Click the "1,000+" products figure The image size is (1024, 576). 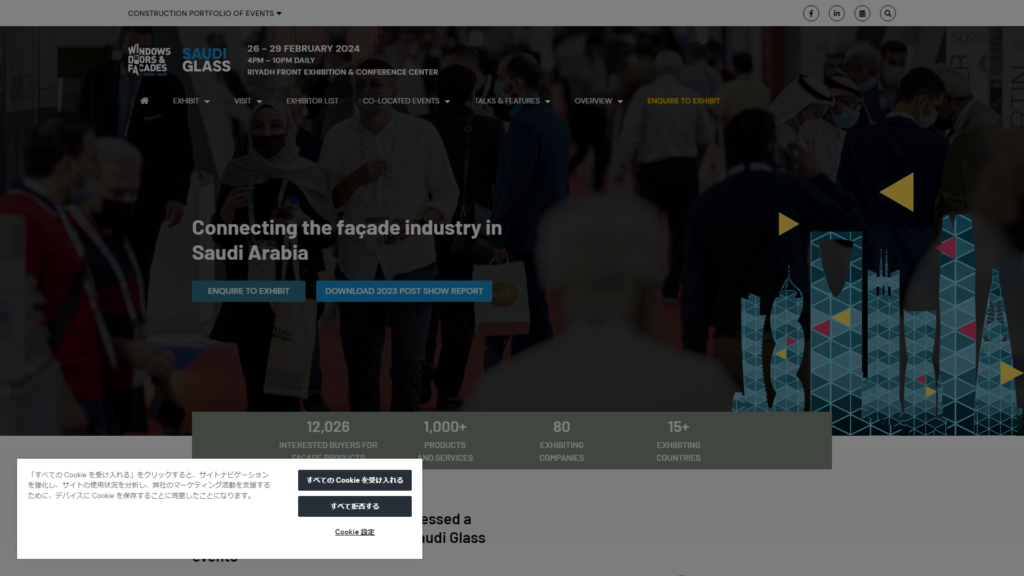[x=445, y=427]
